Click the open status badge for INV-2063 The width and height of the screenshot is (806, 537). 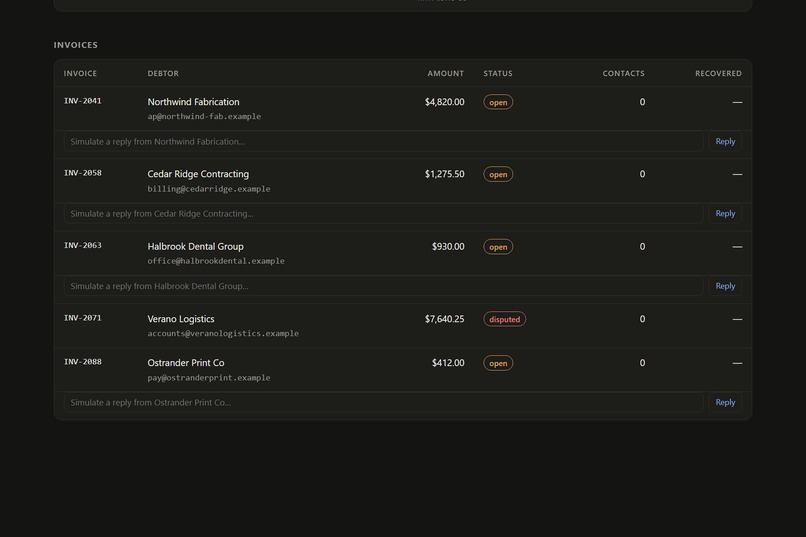(x=498, y=247)
